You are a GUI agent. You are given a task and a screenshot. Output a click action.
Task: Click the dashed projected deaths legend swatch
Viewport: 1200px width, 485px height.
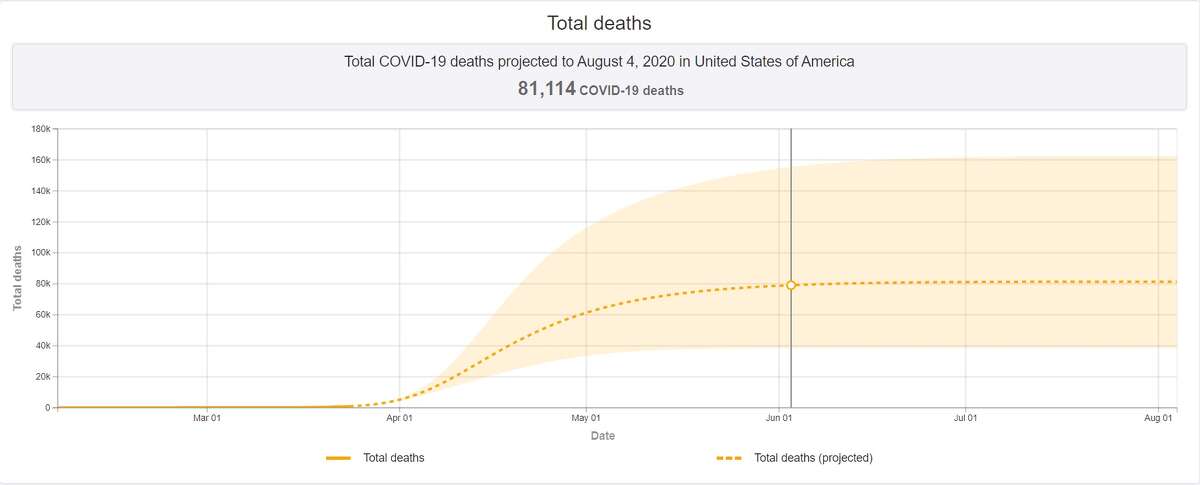(730, 459)
